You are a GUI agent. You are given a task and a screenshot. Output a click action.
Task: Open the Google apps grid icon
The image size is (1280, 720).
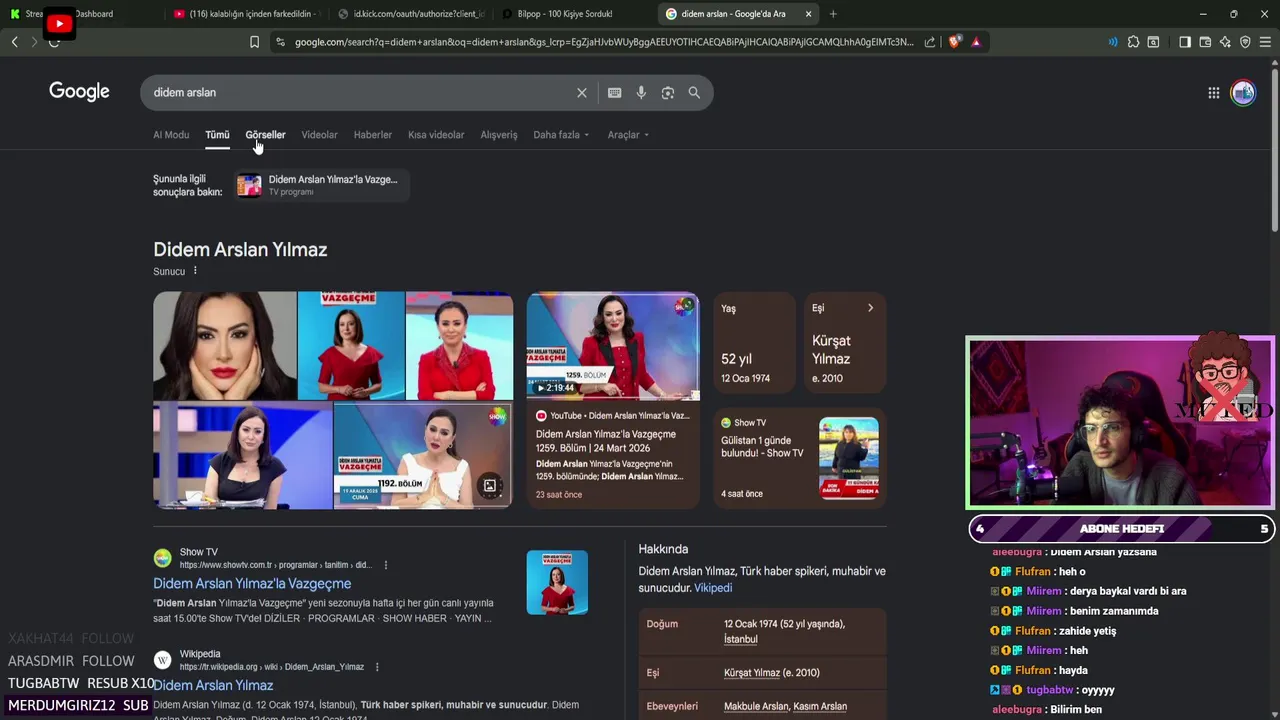pos(1213,93)
